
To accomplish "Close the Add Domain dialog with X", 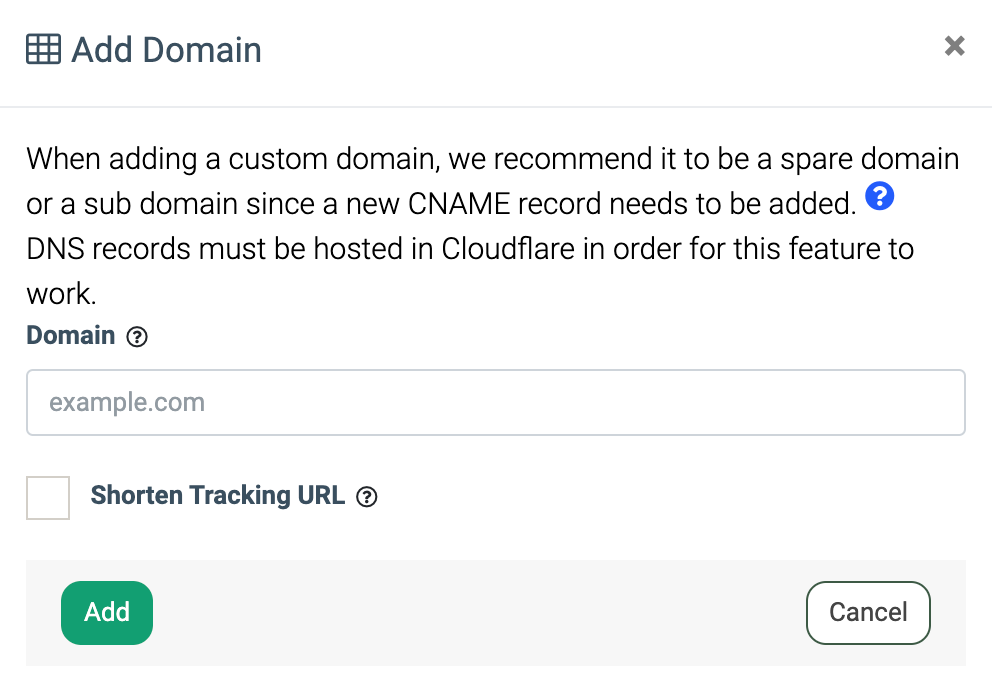I will 954,46.
